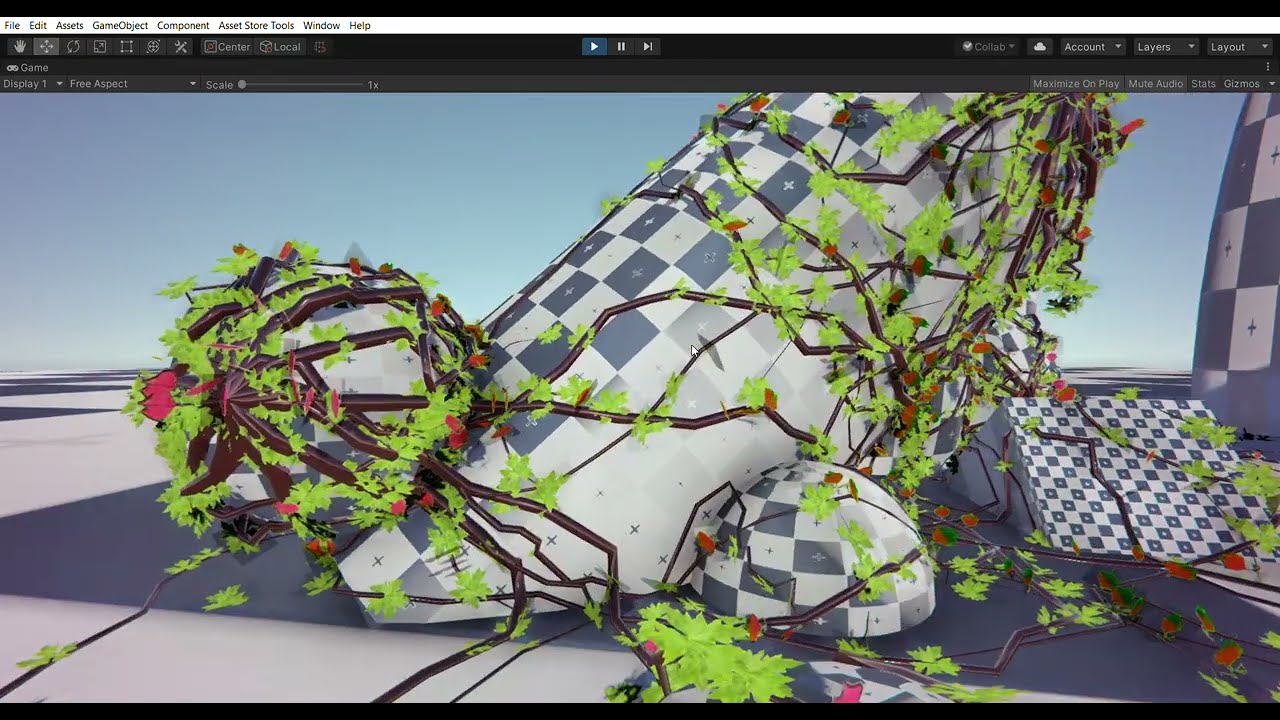Open the Gizmos dropdown arrow

tap(1272, 84)
